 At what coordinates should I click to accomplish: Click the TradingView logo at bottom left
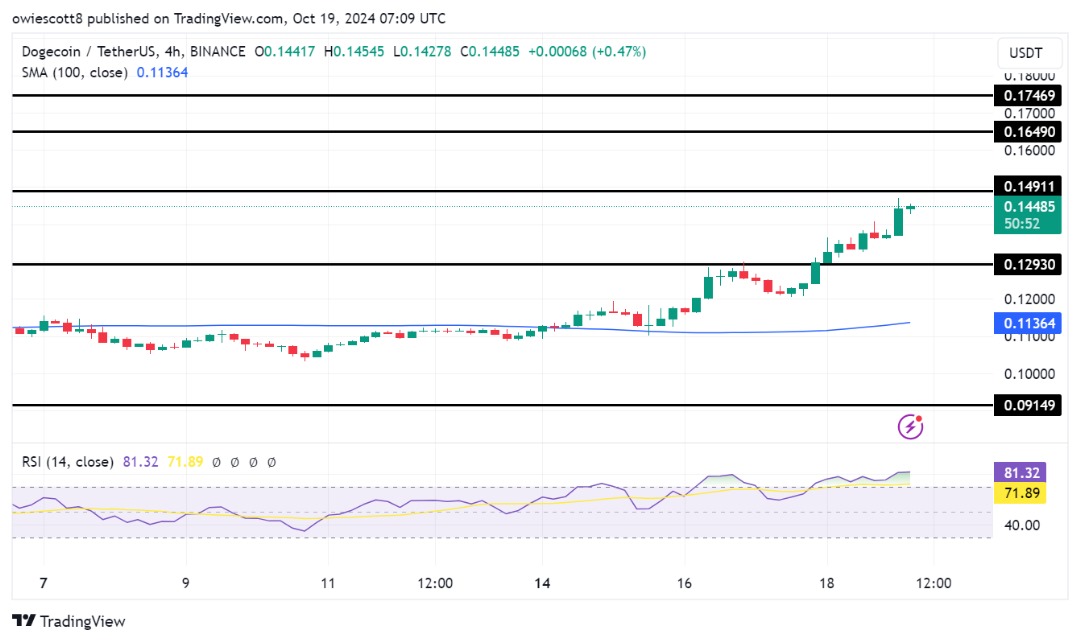(x=69, y=621)
